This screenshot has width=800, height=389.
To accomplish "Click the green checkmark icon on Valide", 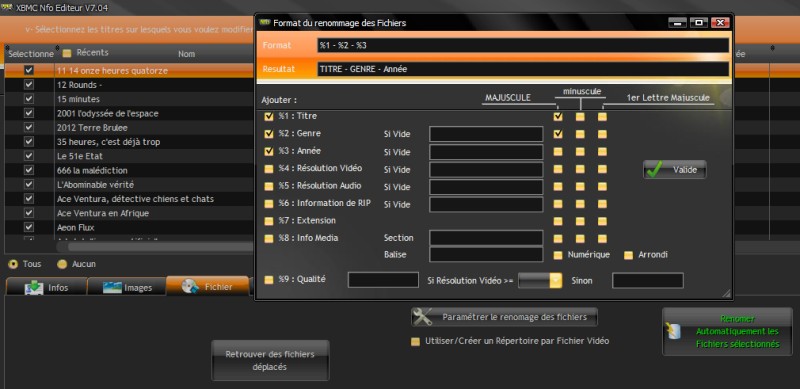I will (x=654, y=170).
